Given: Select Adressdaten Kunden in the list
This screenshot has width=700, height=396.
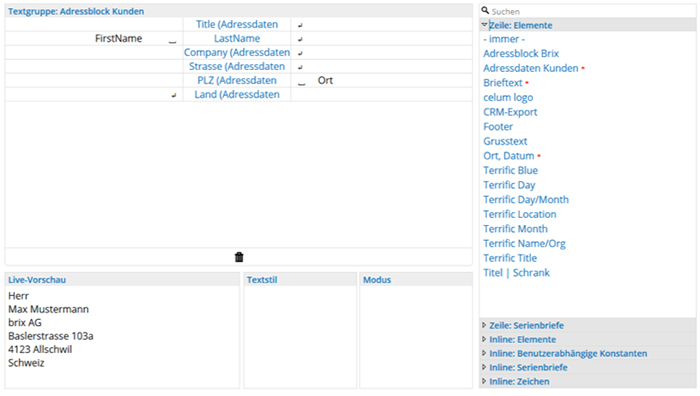Looking at the screenshot, I should (531, 68).
